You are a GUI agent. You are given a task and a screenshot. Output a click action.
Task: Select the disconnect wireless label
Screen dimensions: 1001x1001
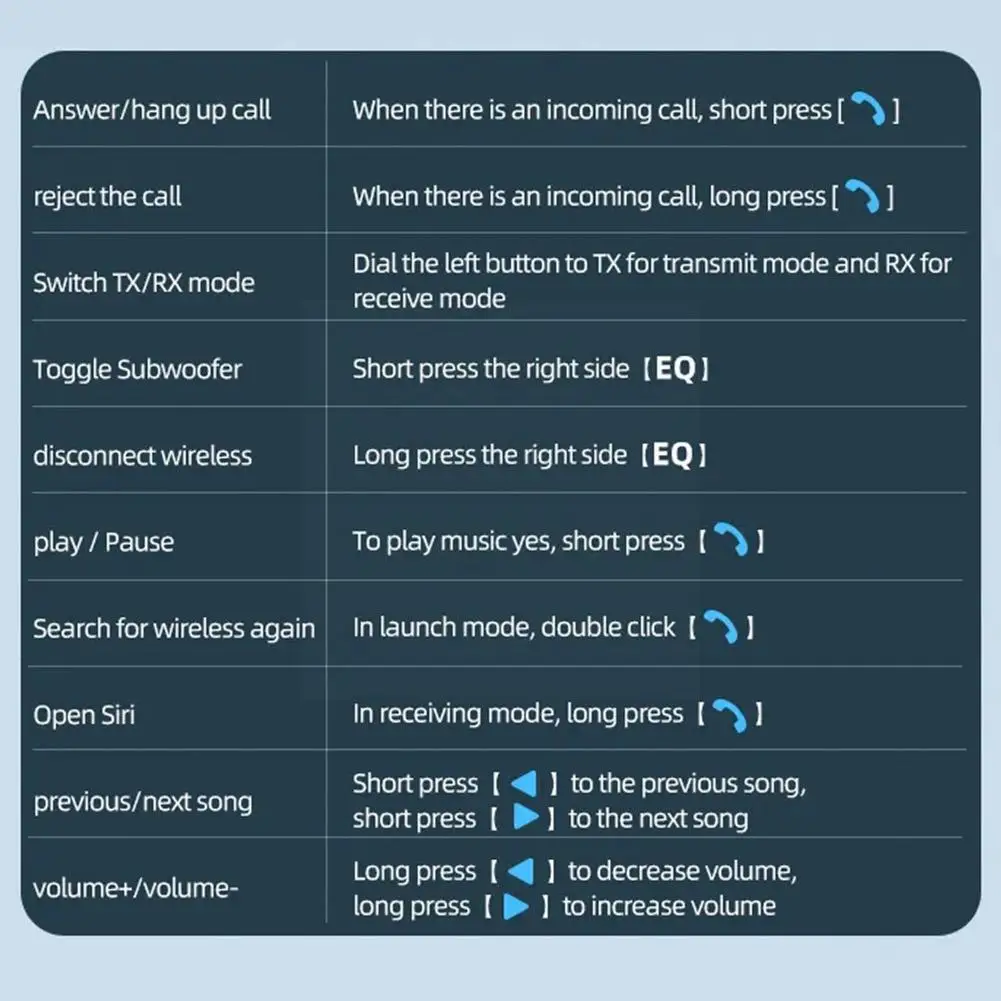[x=142, y=456]
